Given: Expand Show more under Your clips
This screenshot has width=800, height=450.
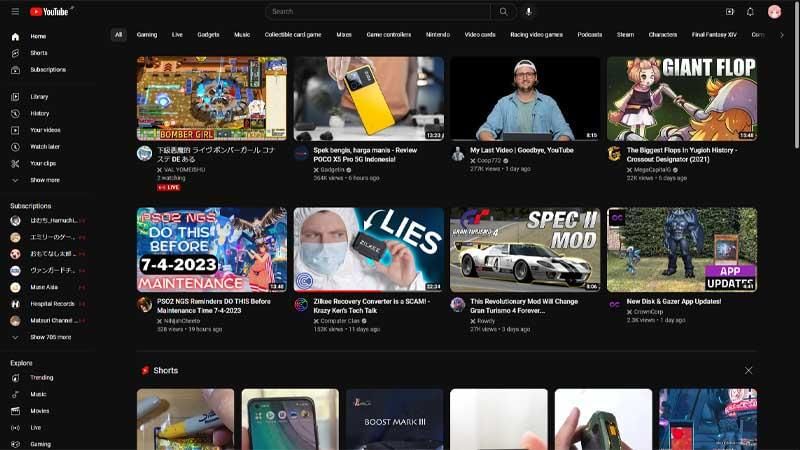Looking at the screenshot, I should click(44, 180).
